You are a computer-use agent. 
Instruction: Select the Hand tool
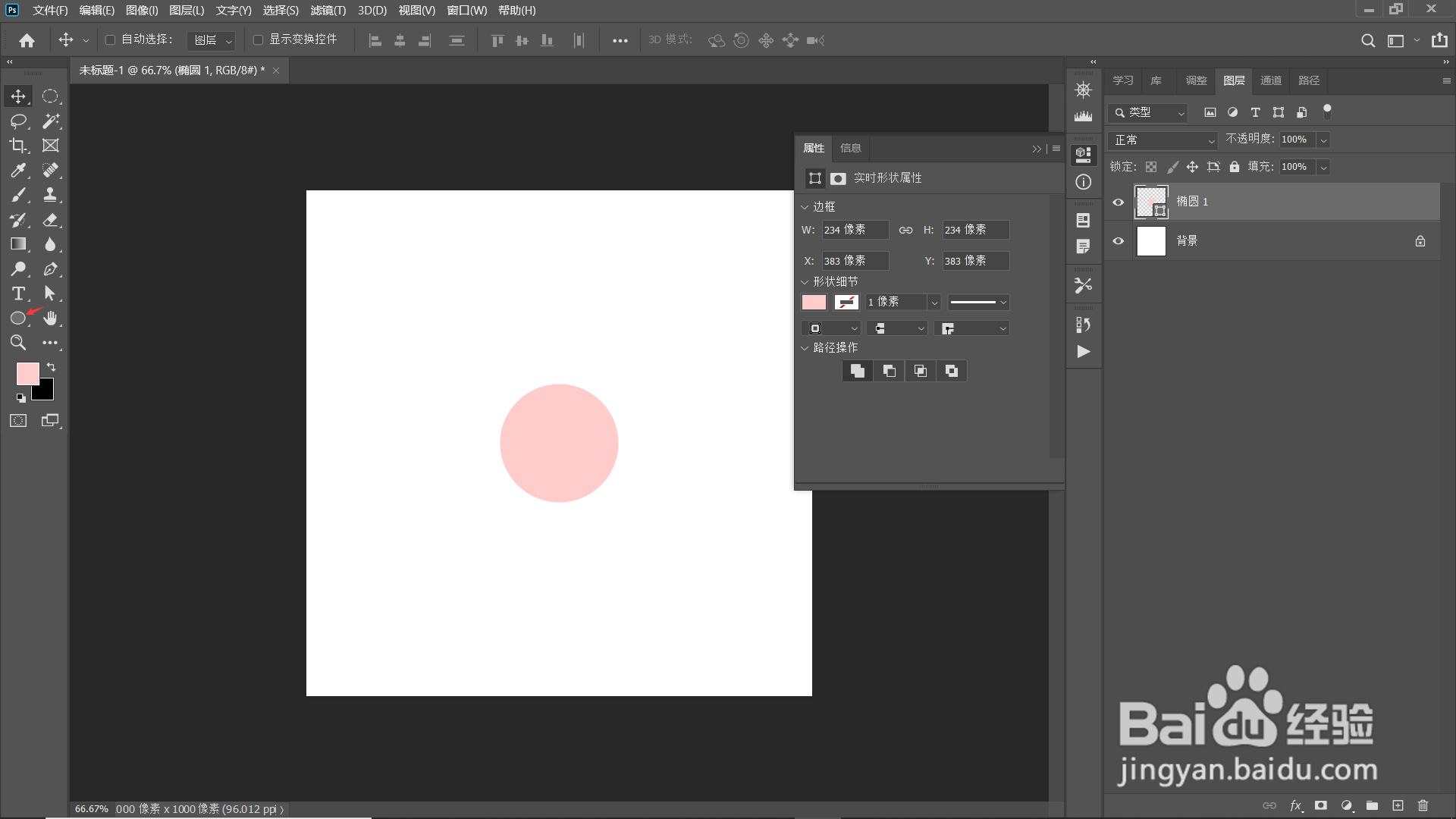point(51,318)
